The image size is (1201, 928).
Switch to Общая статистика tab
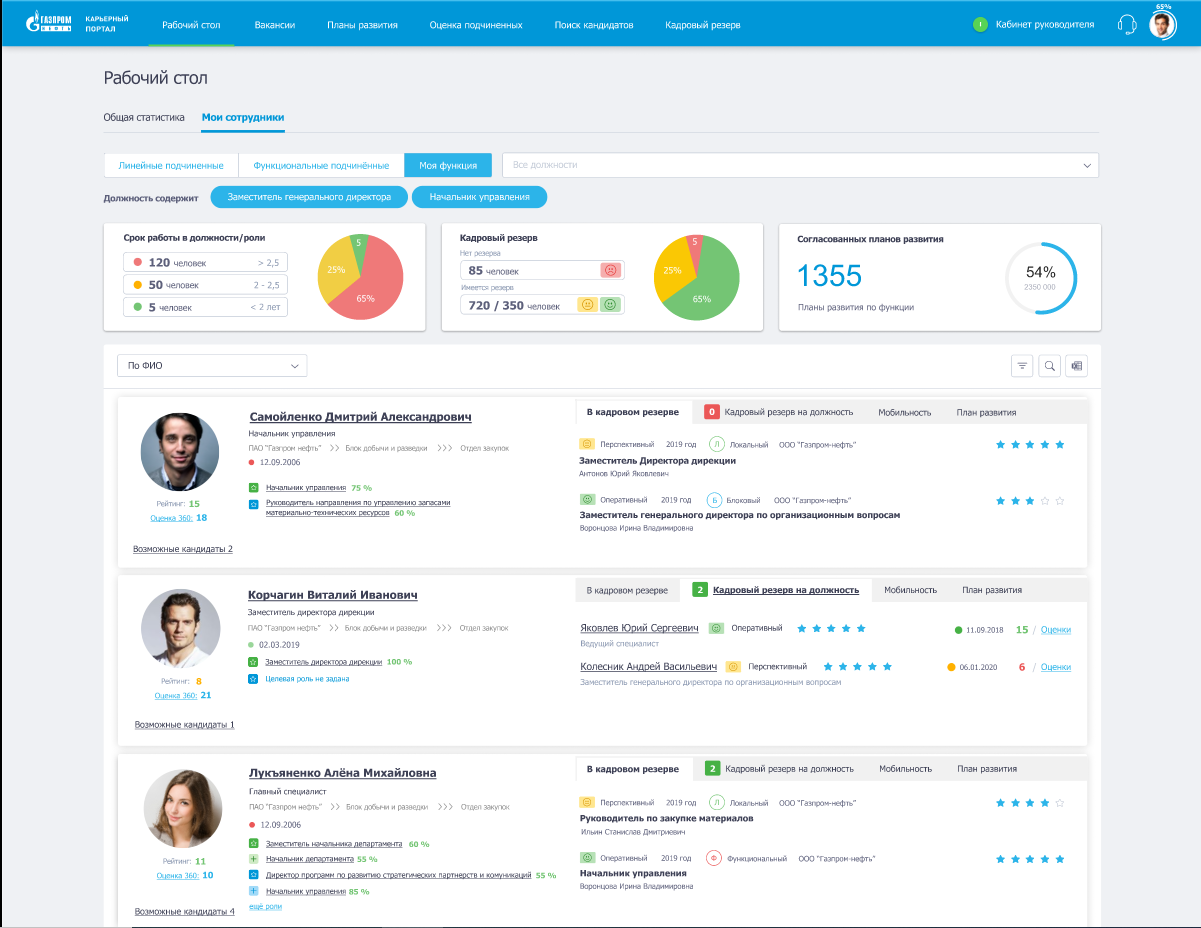pyautogui.click(x=144, y=117)
